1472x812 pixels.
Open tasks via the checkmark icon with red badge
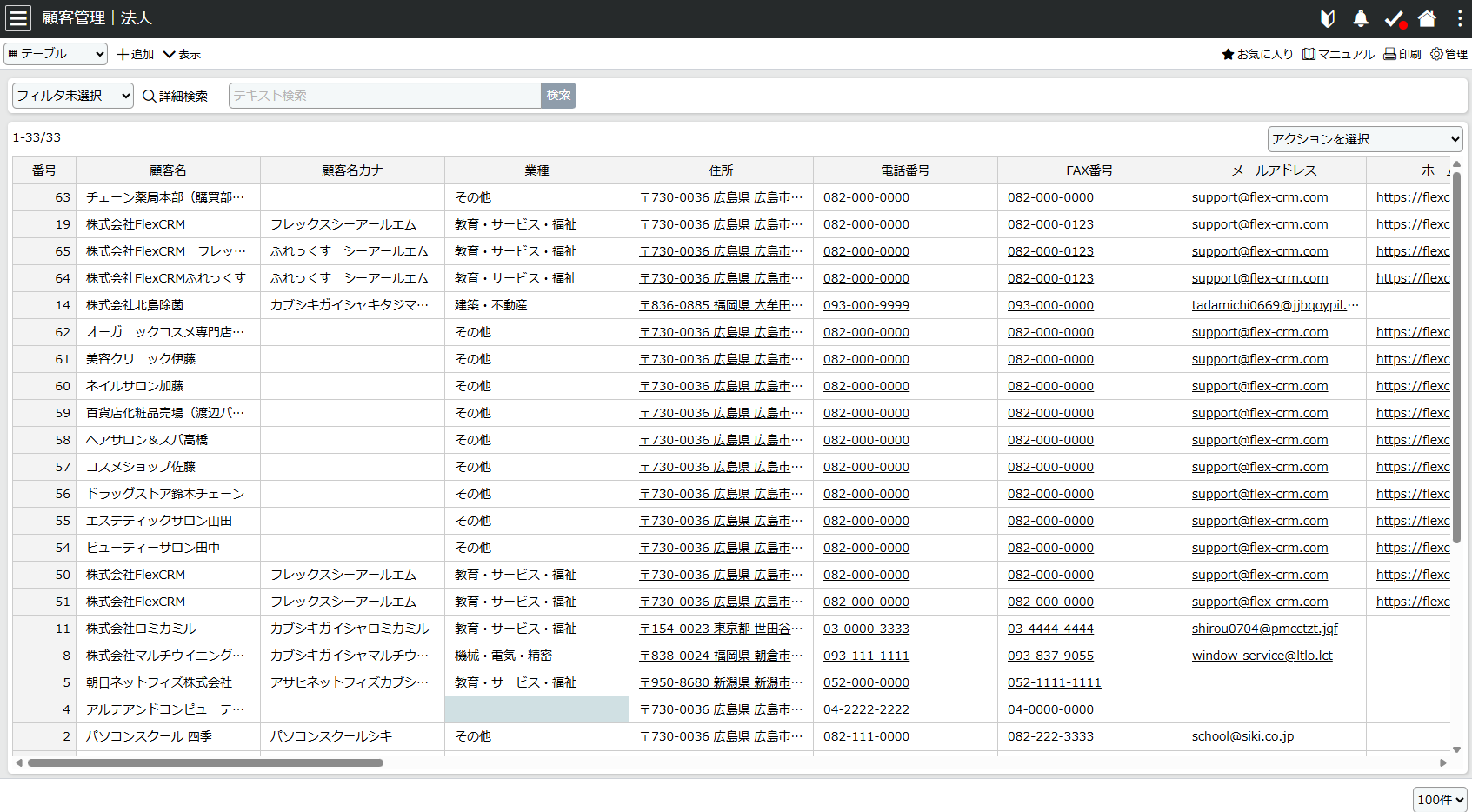tap(1394, 17)
